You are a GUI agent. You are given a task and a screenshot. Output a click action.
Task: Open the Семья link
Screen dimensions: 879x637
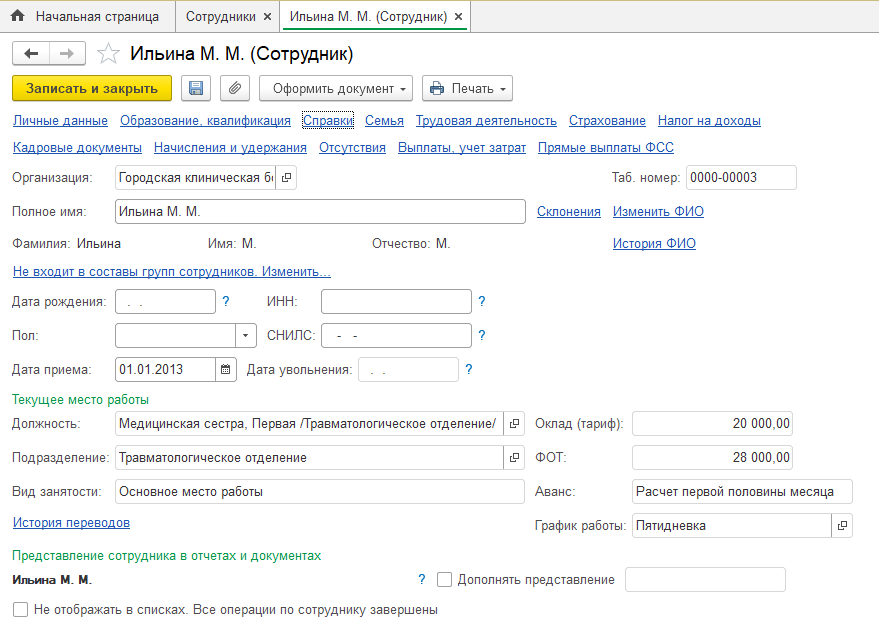coord(385,121)
